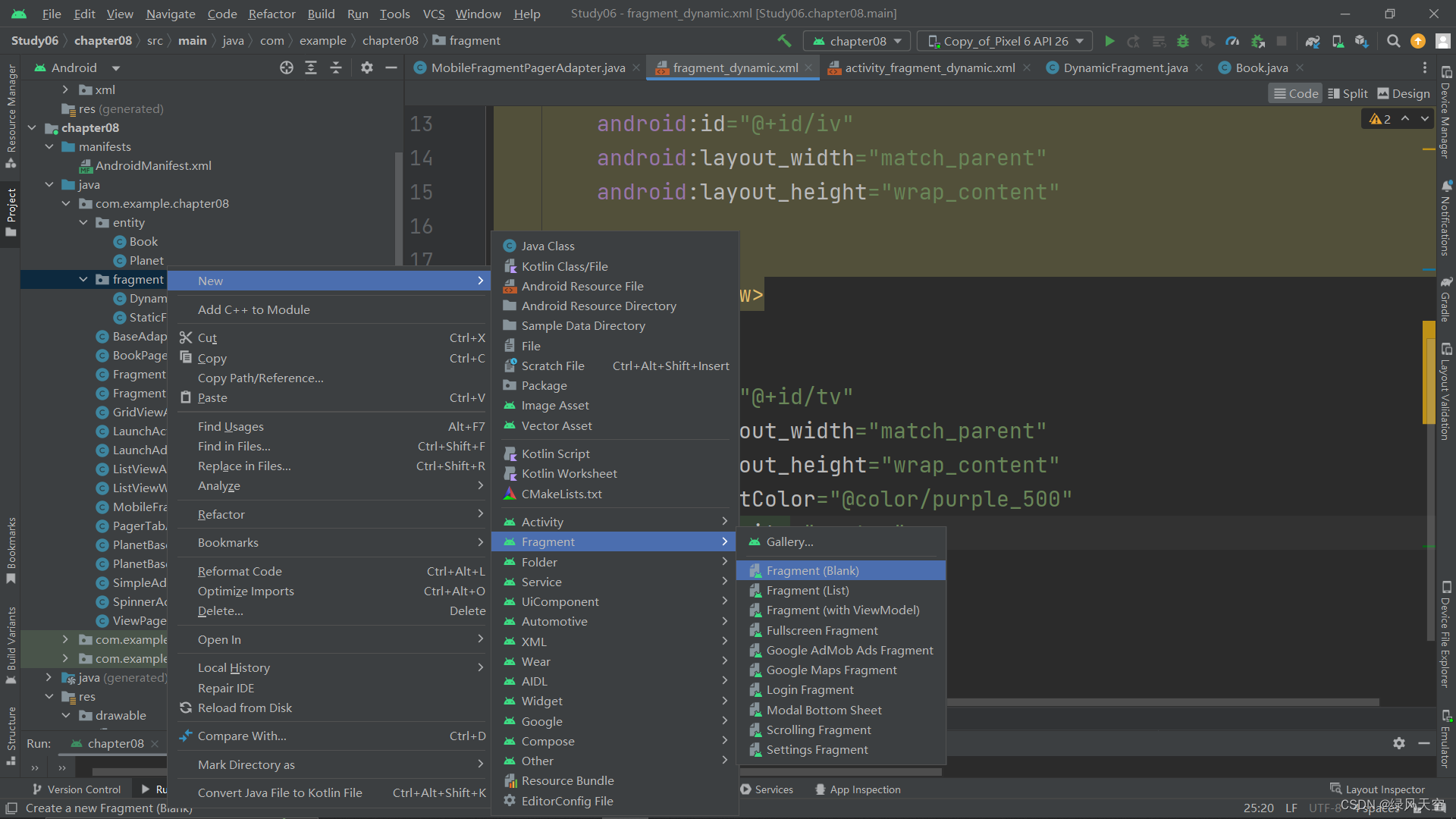Choose Kotlin Class/File from New menu
Image resolution: width=1456 pixels, height=819 pixels.
564,266
